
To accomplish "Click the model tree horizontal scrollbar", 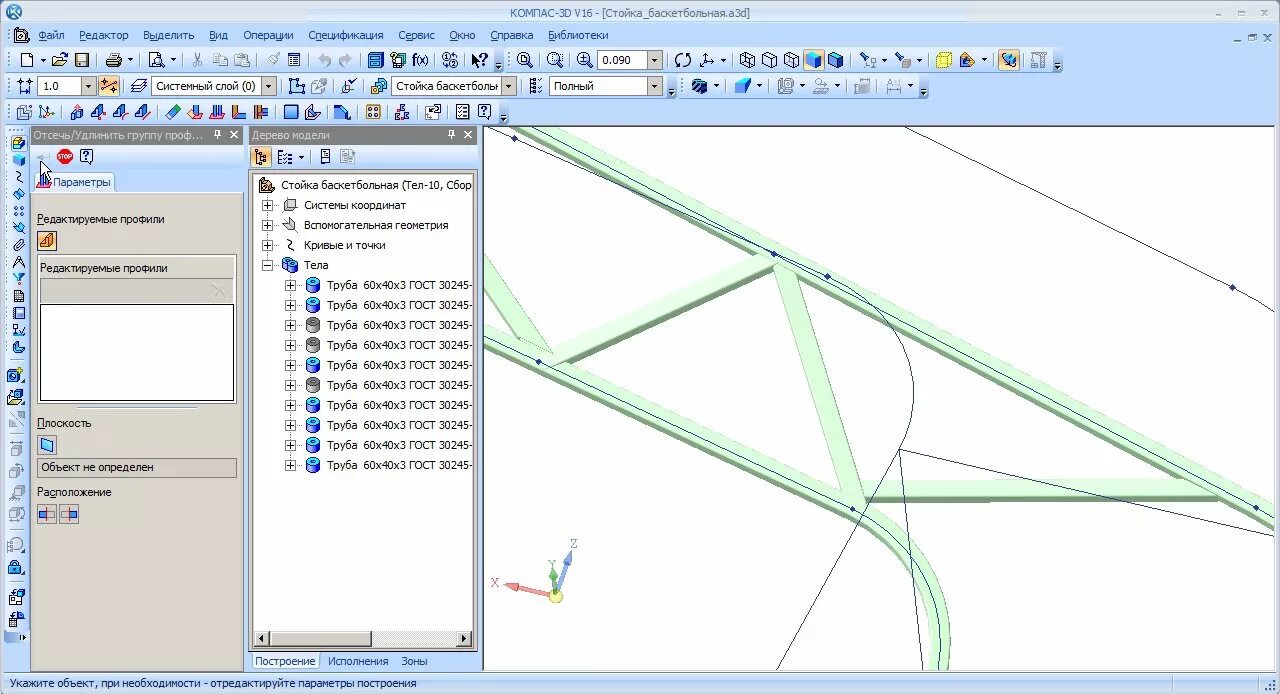I will (x=362, y=638).
